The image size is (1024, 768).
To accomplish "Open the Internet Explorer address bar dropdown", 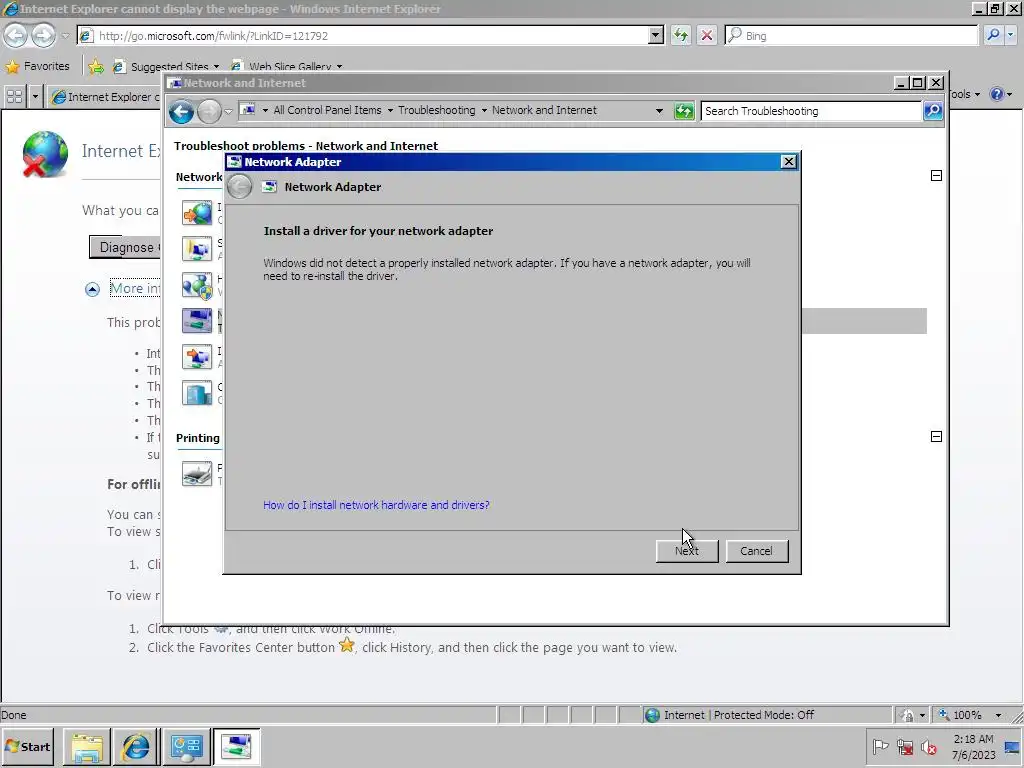I will point(656,35).
